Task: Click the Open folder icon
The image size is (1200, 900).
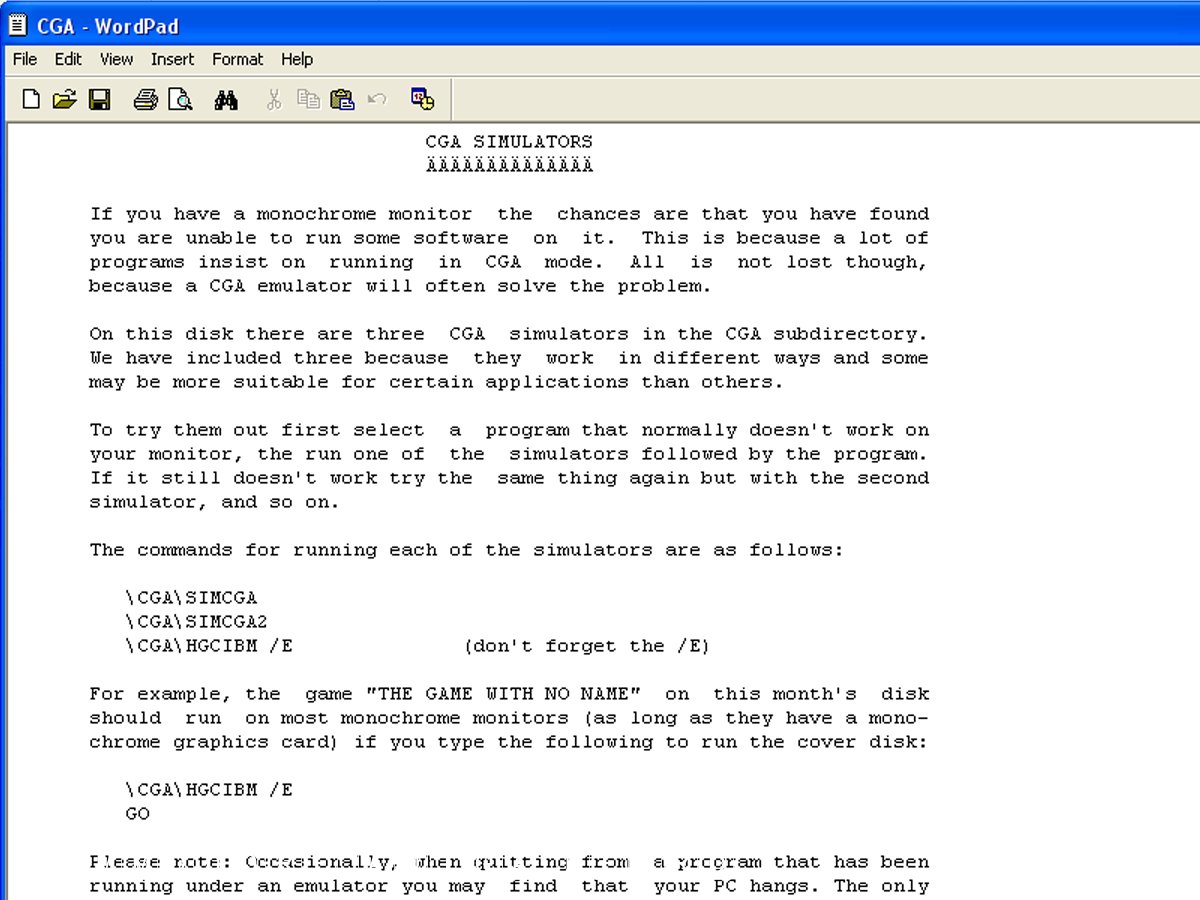Action: coord(65,99)
